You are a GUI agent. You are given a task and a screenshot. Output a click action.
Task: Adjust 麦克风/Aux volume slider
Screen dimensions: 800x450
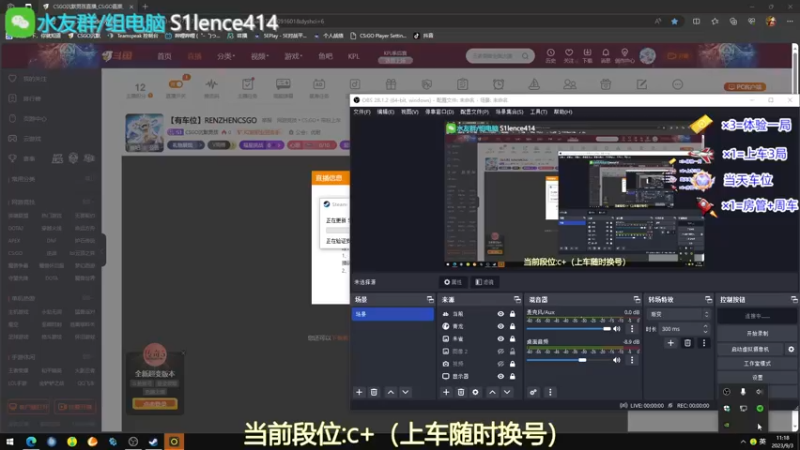(x=569, y=329)
